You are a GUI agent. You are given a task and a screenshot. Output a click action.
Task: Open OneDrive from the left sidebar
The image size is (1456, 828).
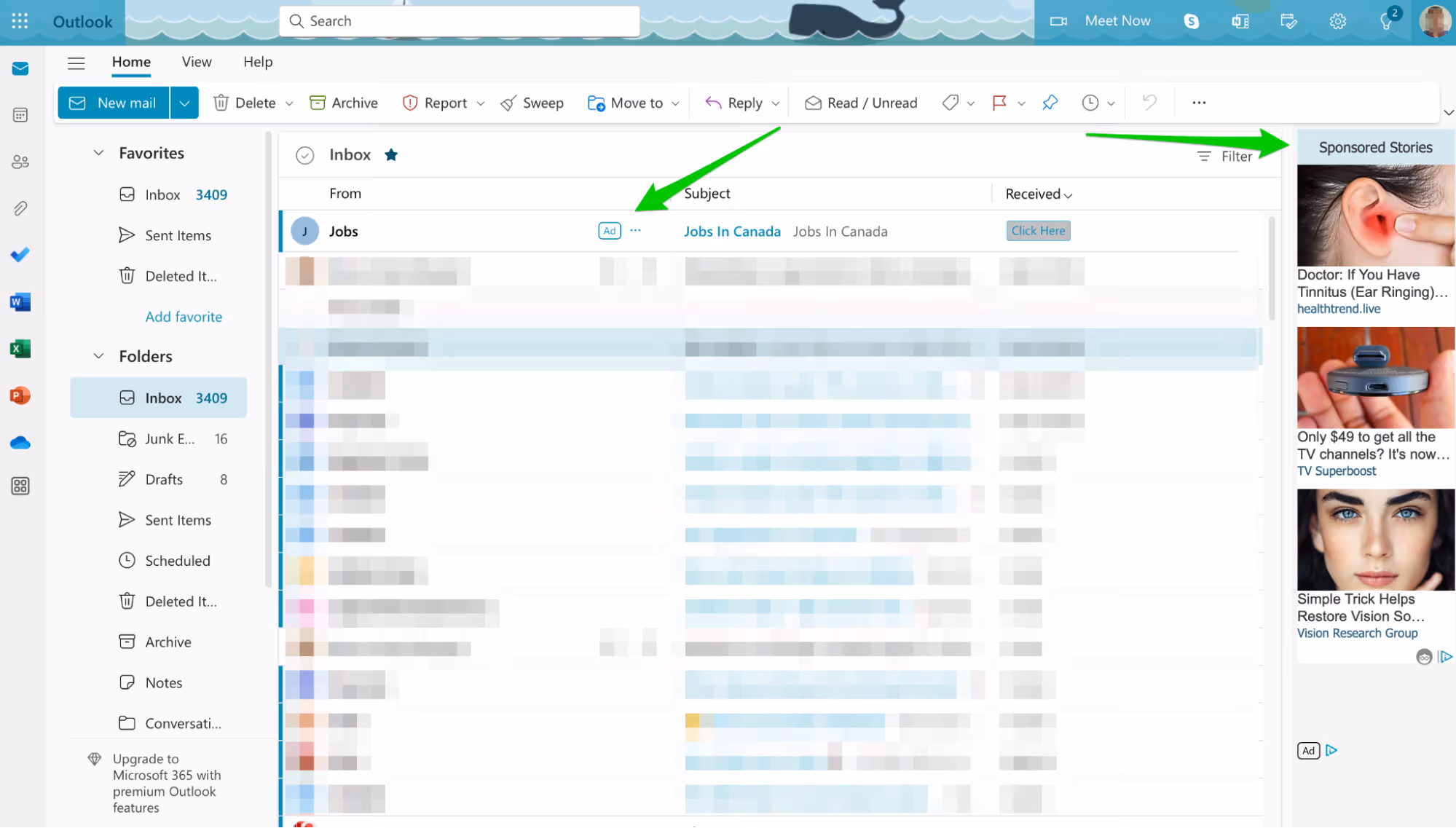pyautogui.click(x=20, y=442)
